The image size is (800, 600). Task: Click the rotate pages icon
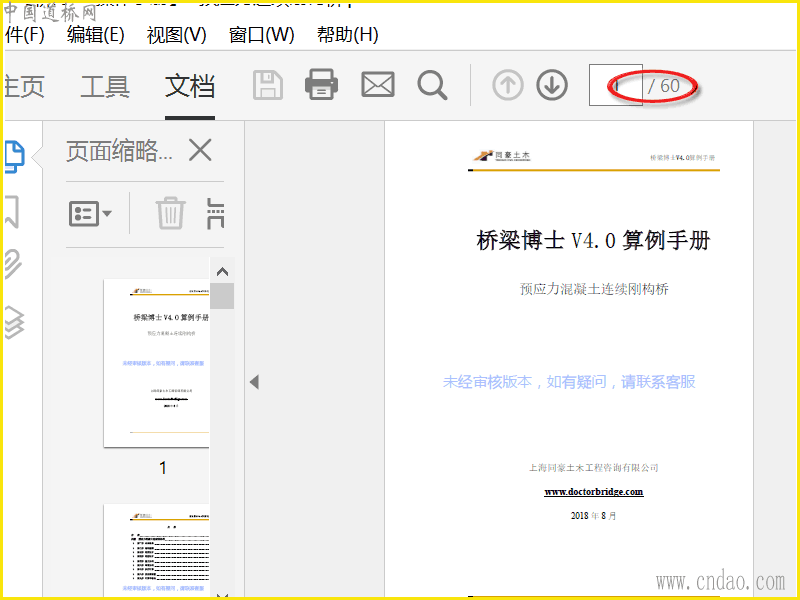coord(215,213)
